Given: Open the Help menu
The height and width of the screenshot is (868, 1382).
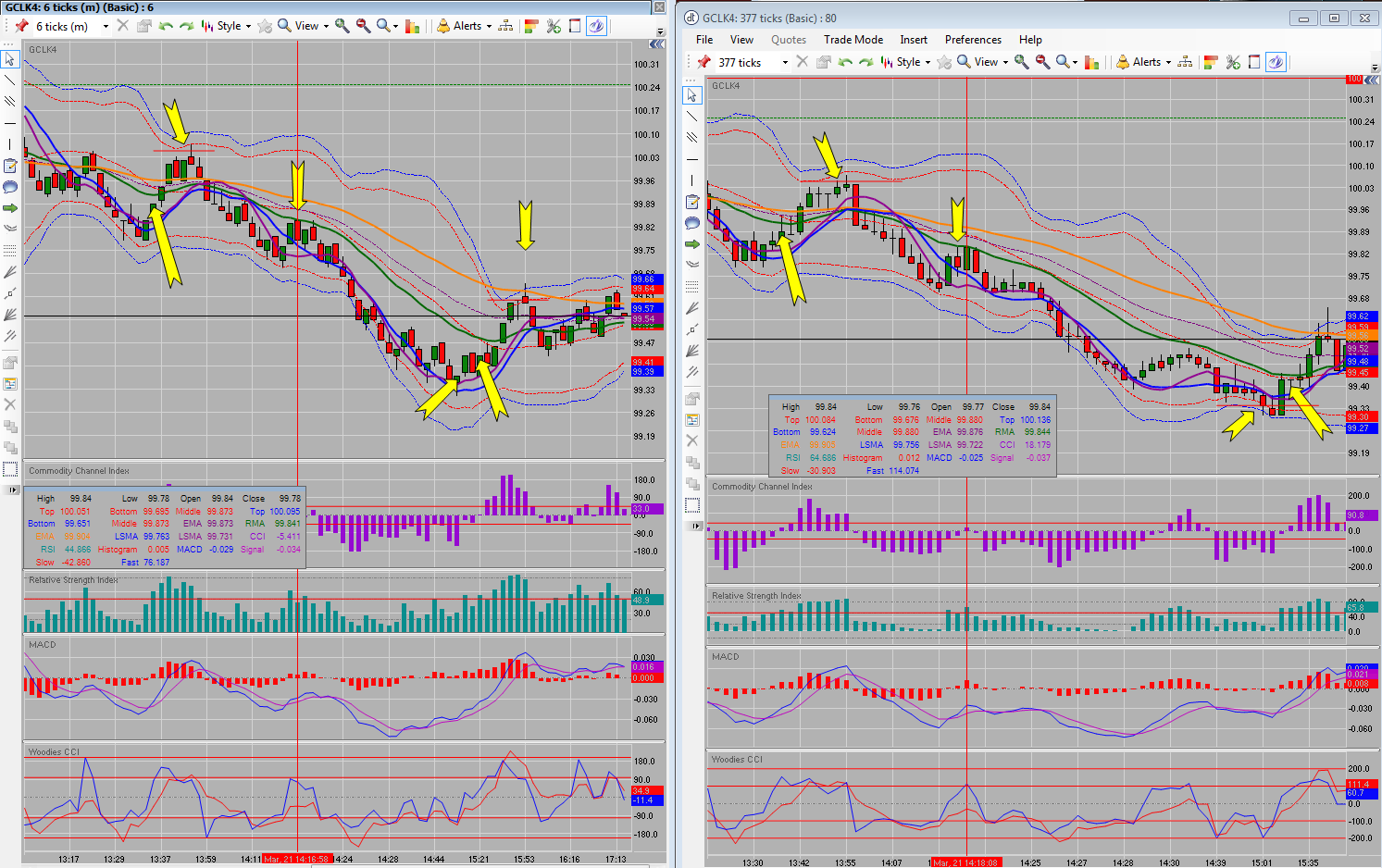Looking at the screenshot, I should click(x=1030, y=40).
